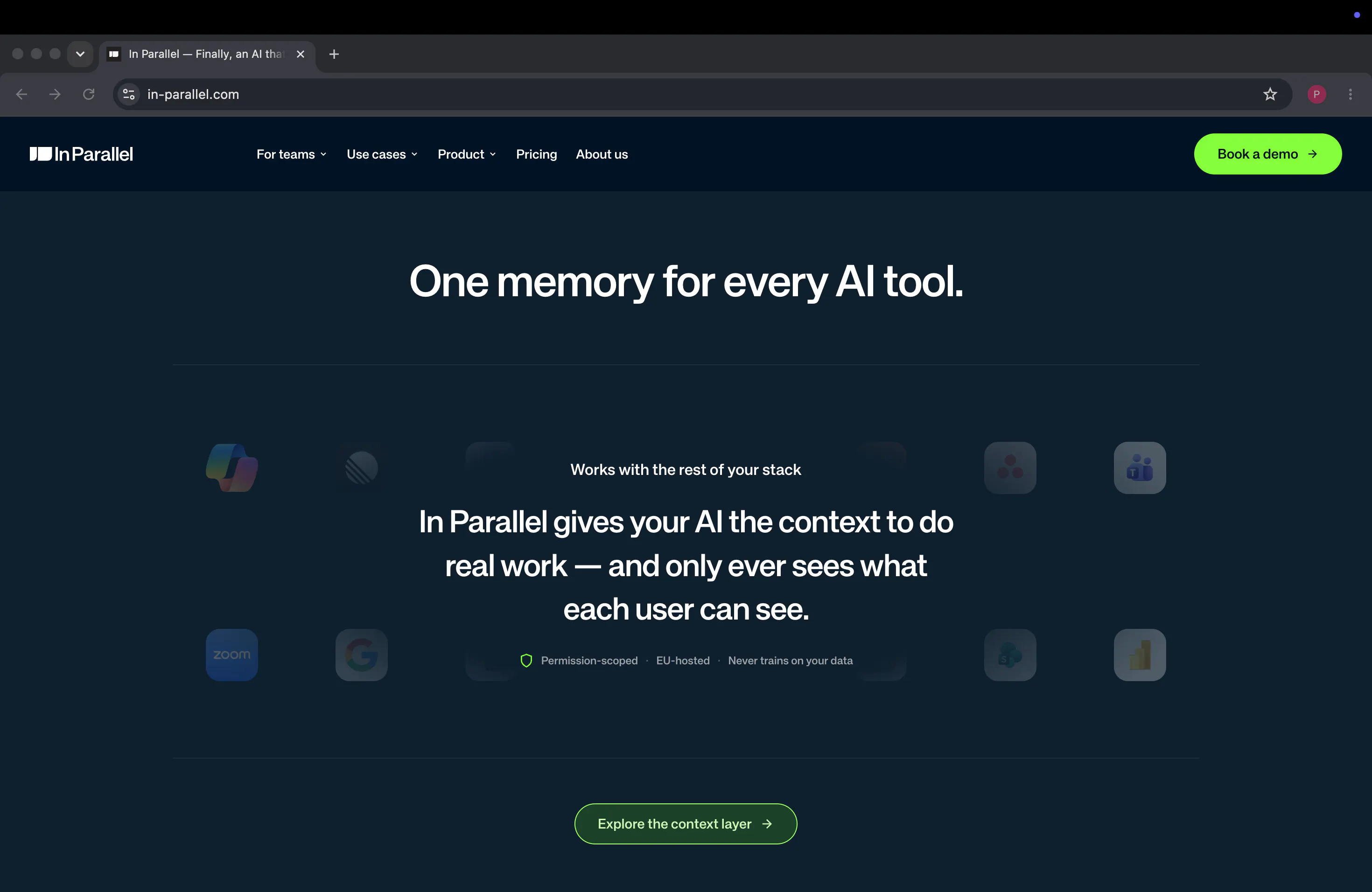1372x892 pixels.
Task: Bookmark this page with the star icon
Action: pyautogui.click(x=1270, y=94)
